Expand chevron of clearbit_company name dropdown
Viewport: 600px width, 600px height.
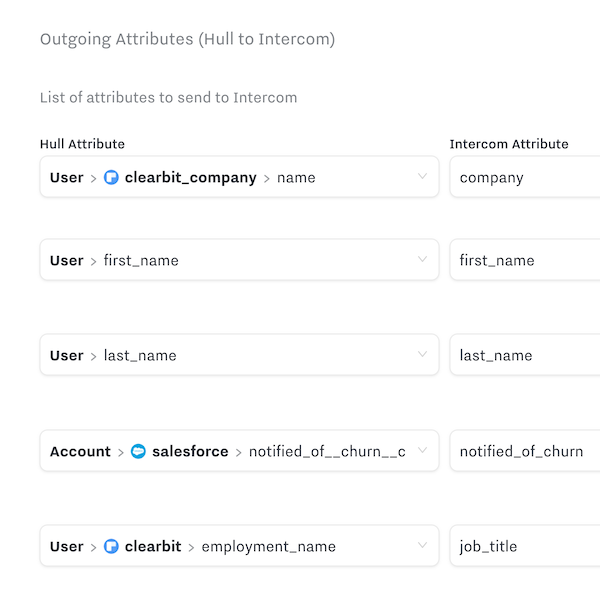click(x=422, y=177)
